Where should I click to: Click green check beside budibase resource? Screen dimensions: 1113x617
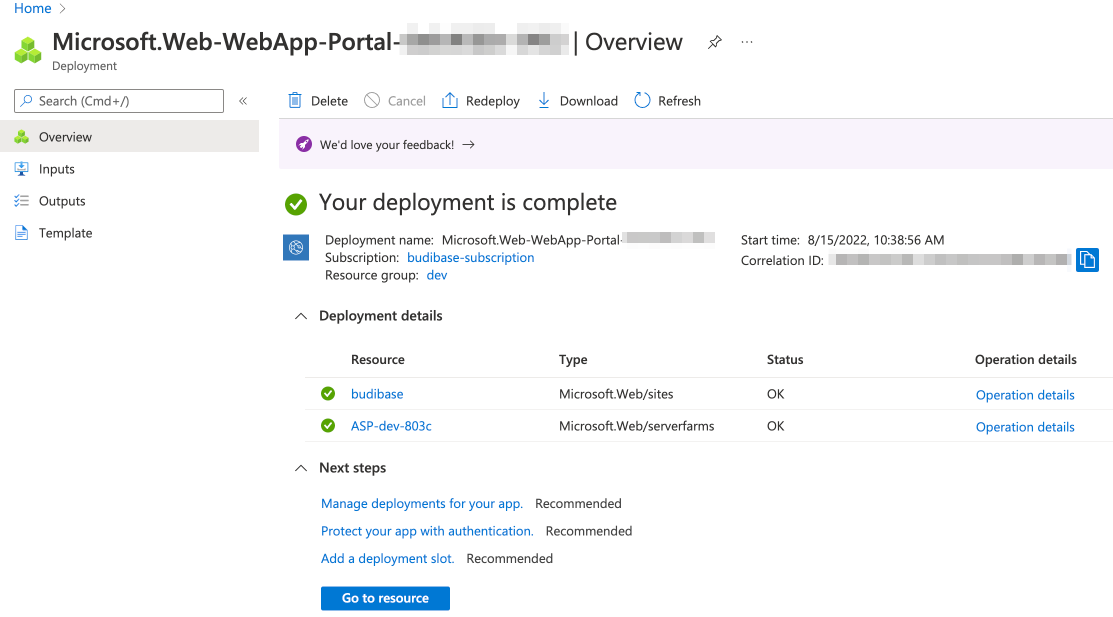click(x=328, y=393)
